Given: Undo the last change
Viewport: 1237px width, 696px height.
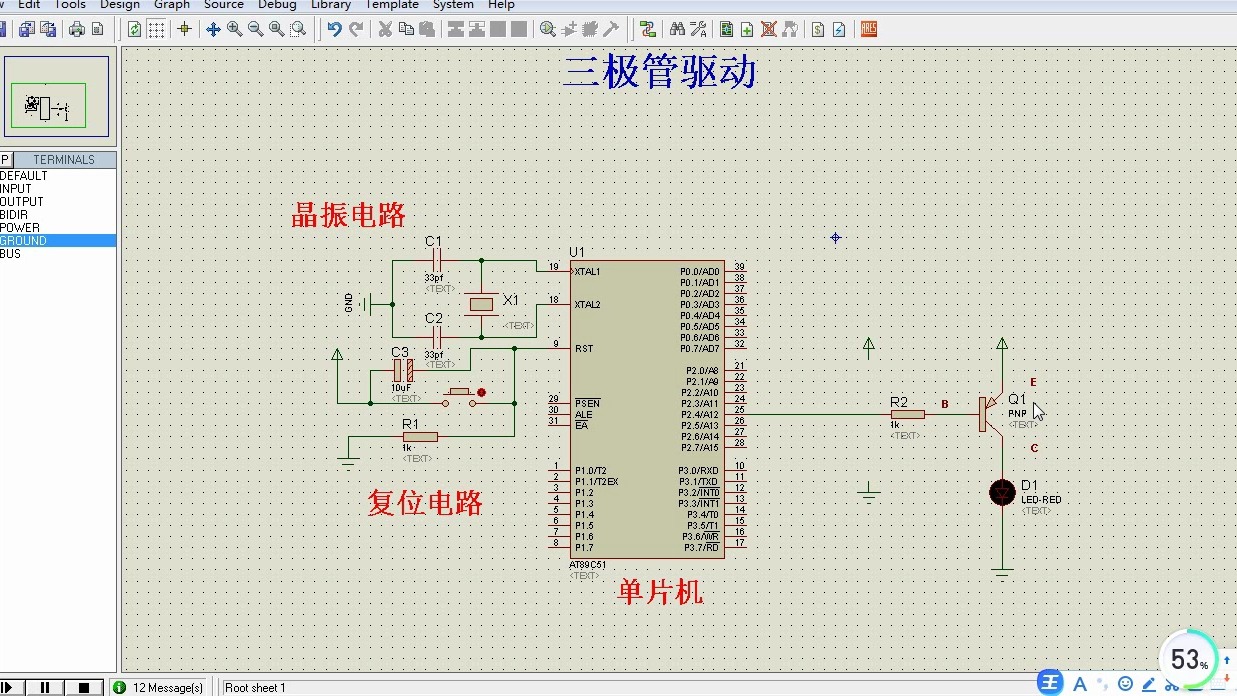Looking at the screenshot, I should (x=335, y=29).
